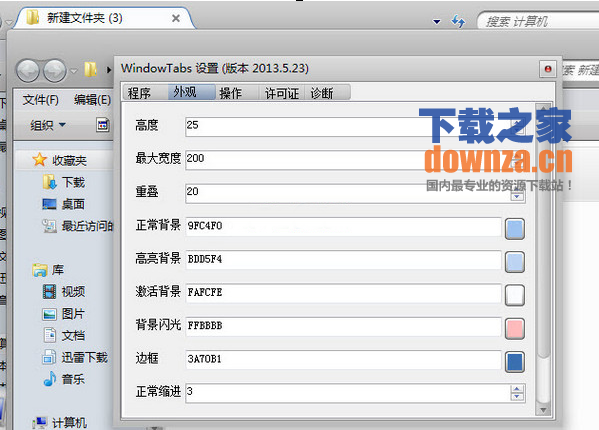Open the 背景闪光 pink color swatch

[515, 328]
